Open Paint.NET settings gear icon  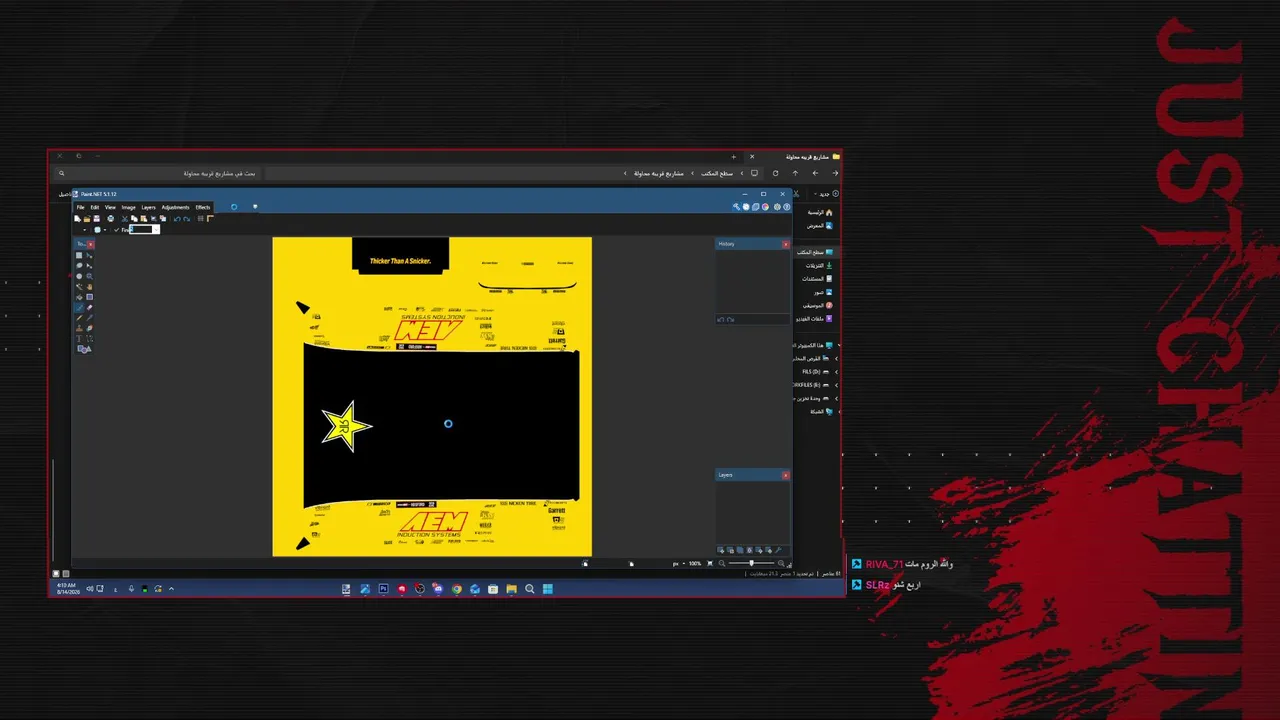click(x=777, y=207)
